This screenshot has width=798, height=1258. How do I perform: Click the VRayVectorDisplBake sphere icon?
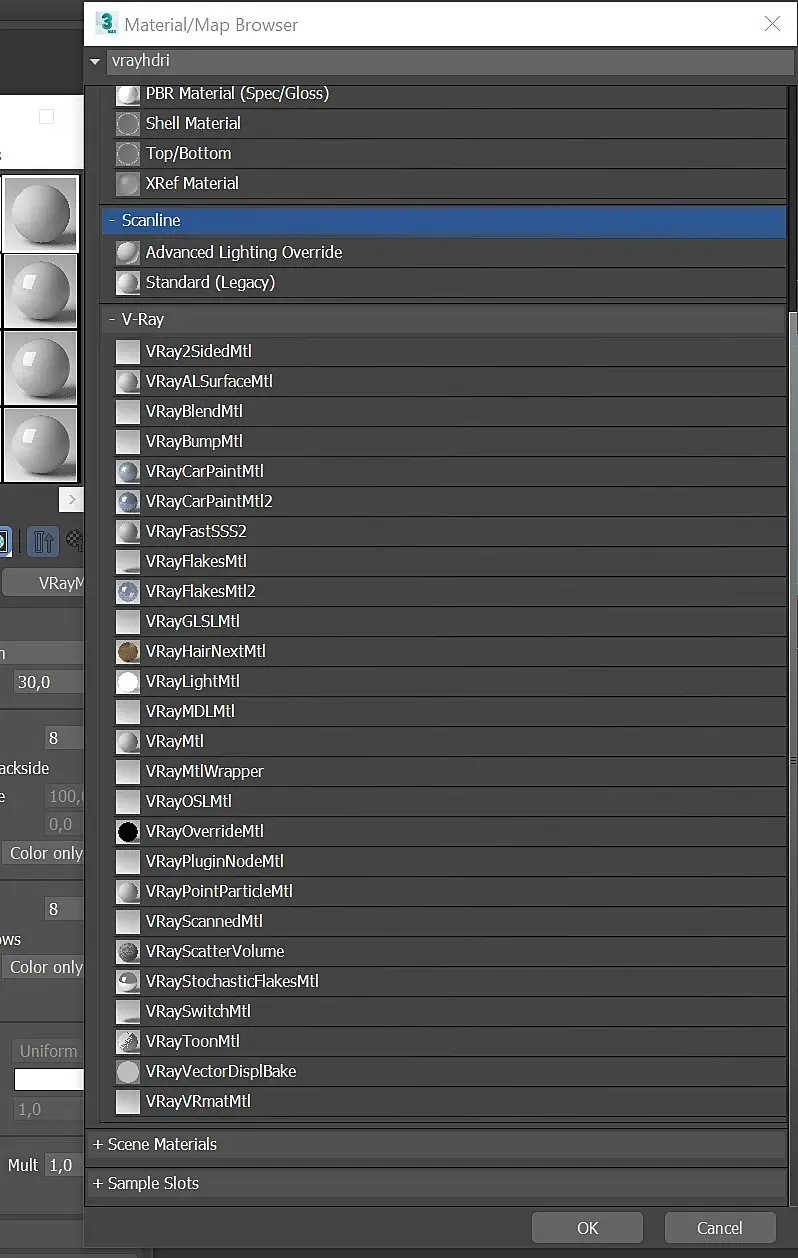coord(128,1071)
